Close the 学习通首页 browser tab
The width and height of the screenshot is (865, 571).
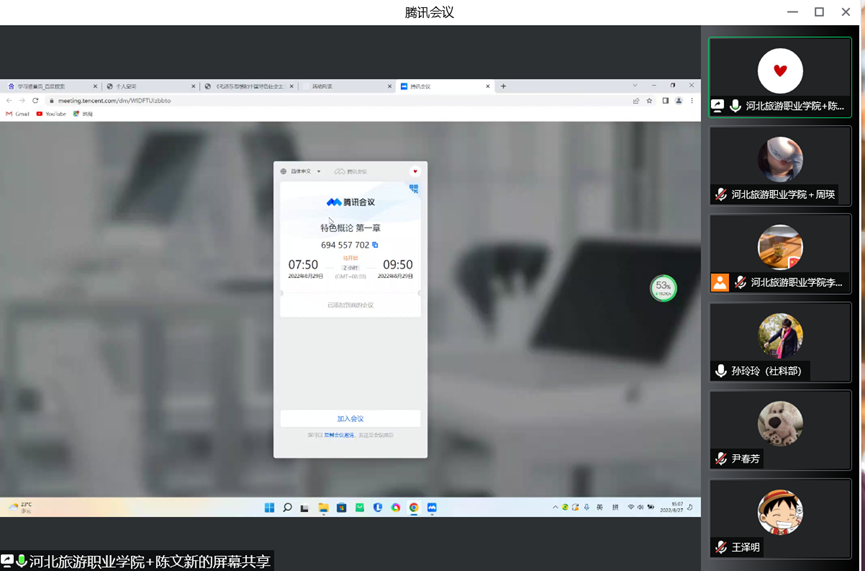(x=95, y=86)
